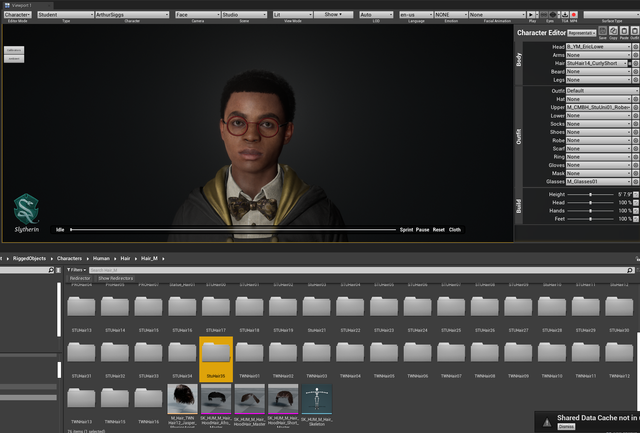Click the gear icon next to Hair

pos(636,64)
